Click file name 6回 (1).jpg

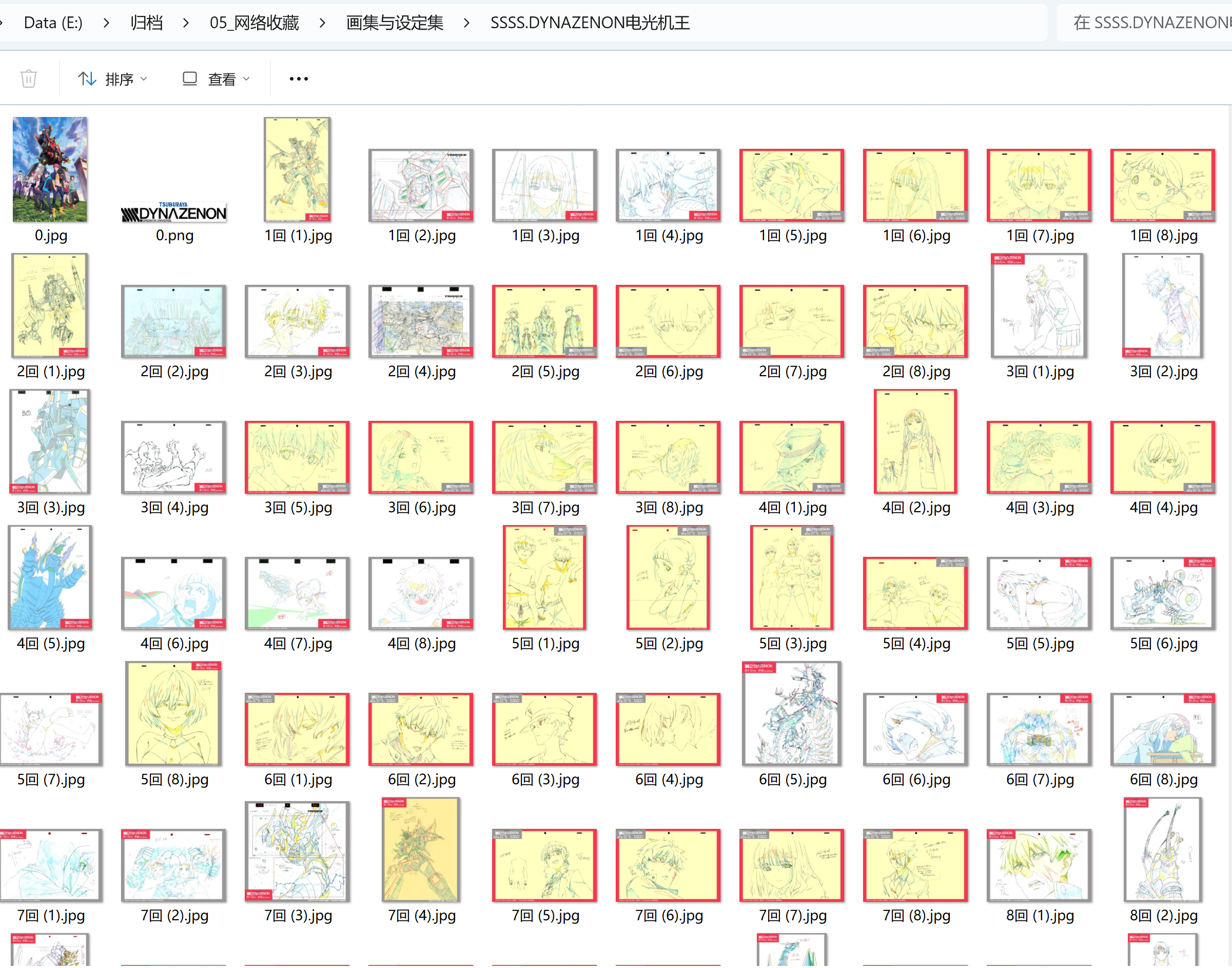pos(299,779)
